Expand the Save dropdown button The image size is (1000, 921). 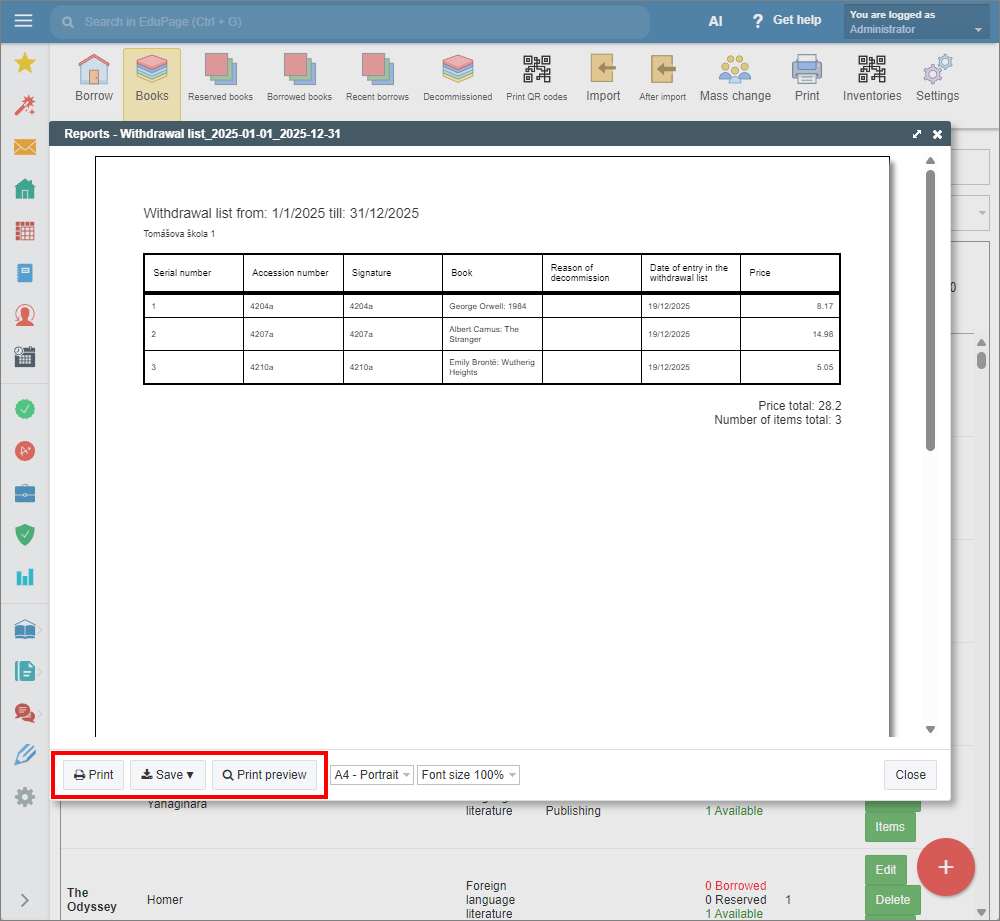[167, 775]
